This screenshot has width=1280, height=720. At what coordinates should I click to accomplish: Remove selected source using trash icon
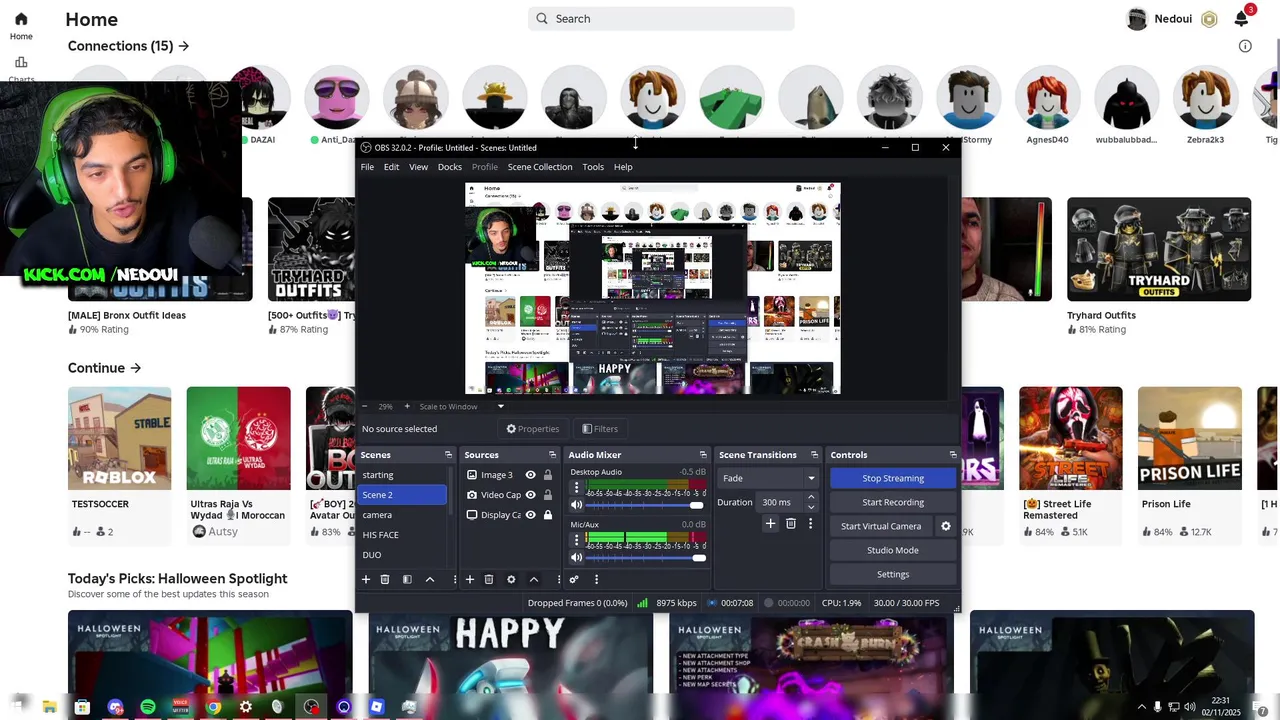point(489,579)
